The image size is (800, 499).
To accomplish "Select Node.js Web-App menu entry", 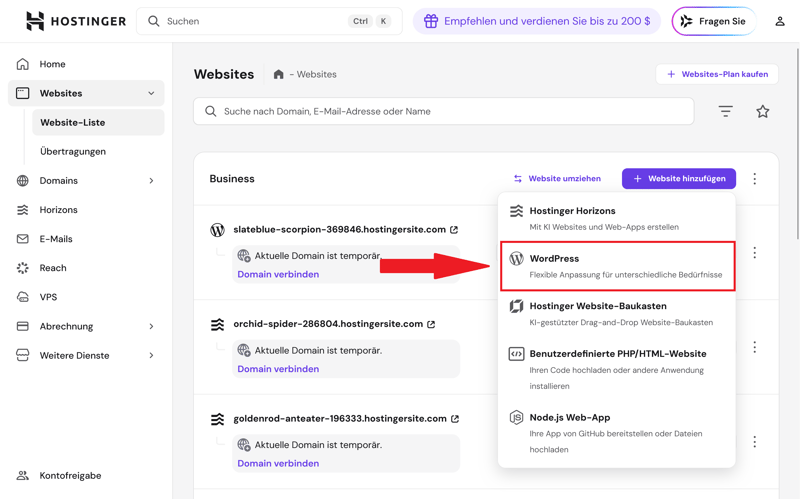I will 617,432.
